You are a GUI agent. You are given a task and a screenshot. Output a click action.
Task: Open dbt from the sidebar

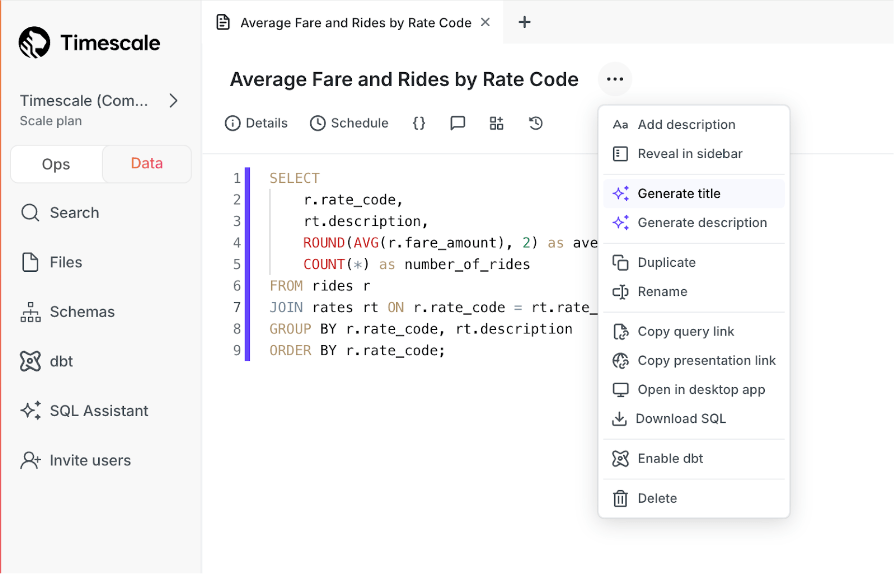tap(61, 361)
